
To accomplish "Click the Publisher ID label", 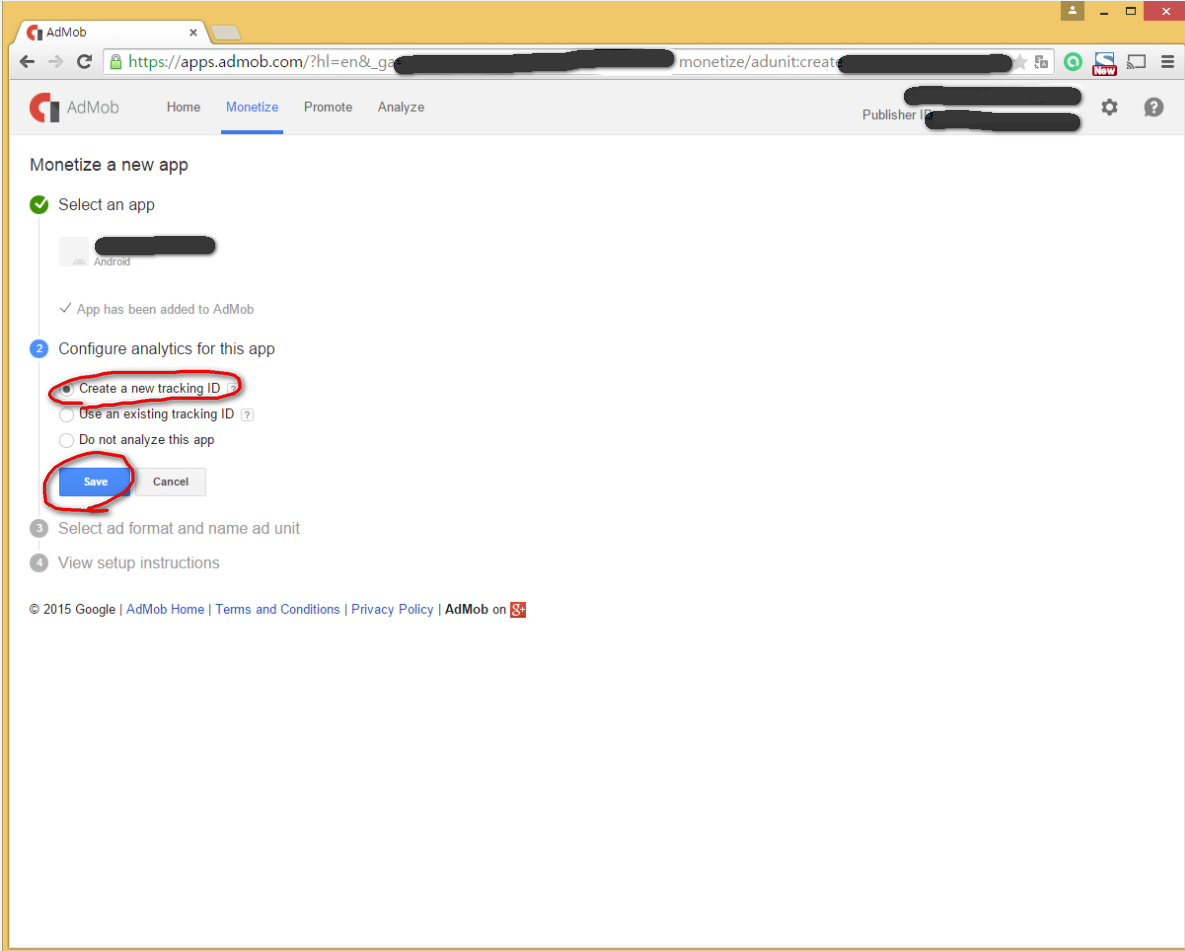I will click(x=896, y=115).
